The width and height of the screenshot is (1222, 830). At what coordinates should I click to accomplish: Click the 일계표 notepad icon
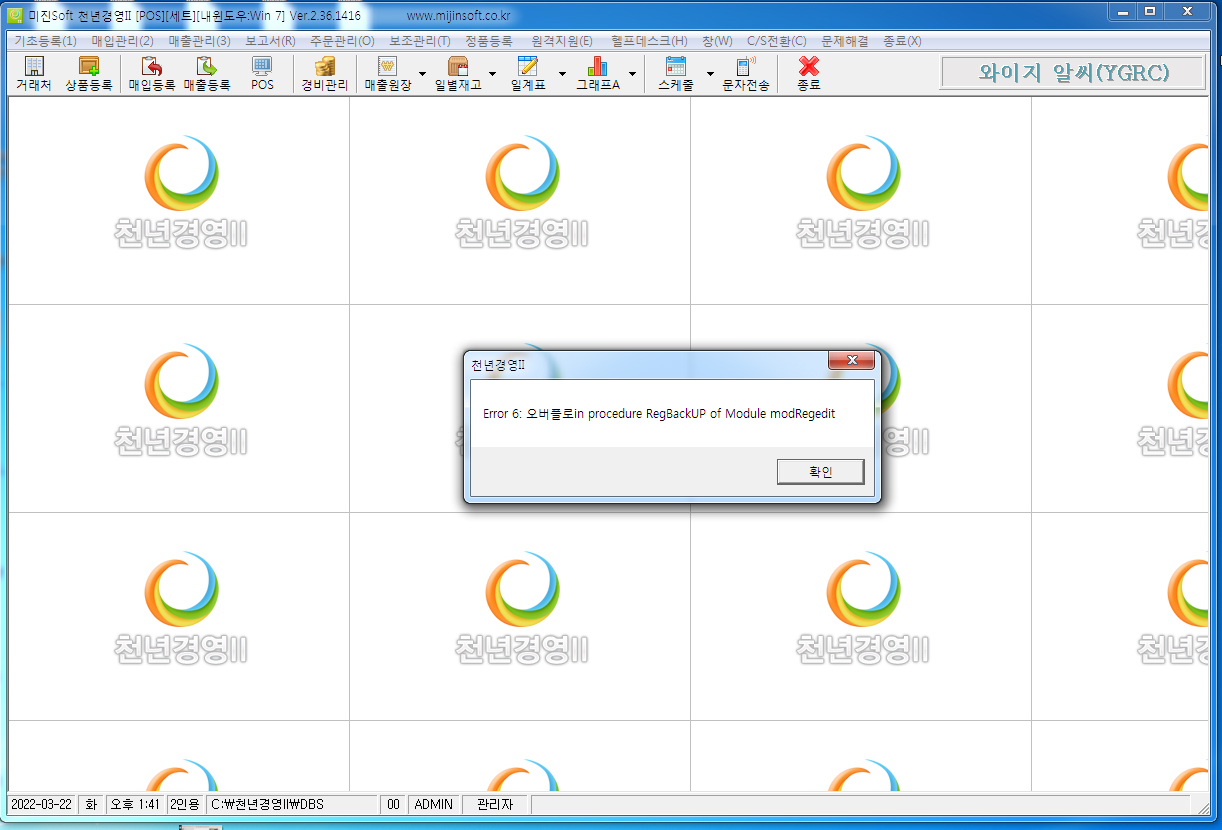[528, 75]
